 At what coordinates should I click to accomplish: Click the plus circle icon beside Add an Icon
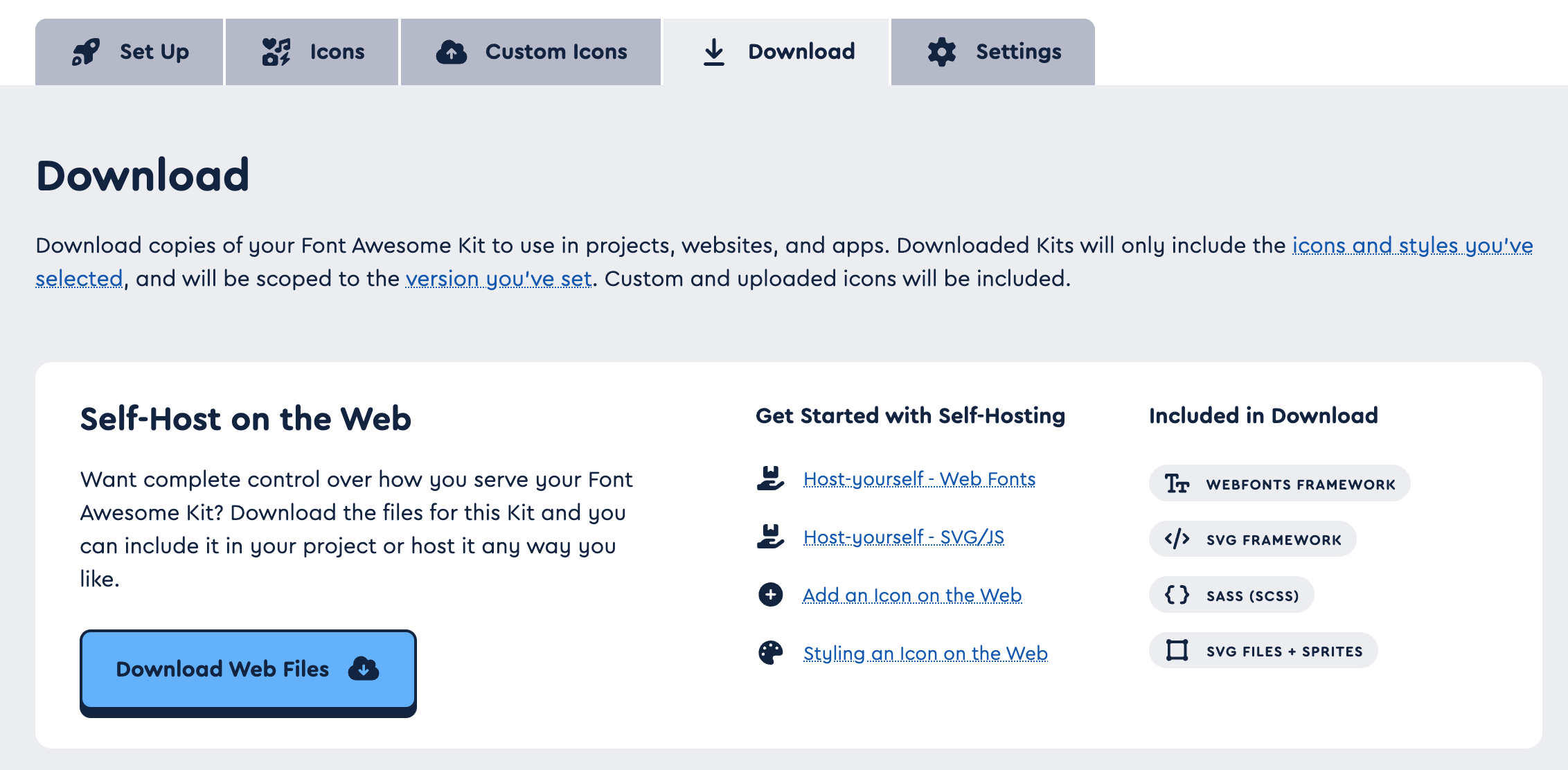click(x=770, y=595)
